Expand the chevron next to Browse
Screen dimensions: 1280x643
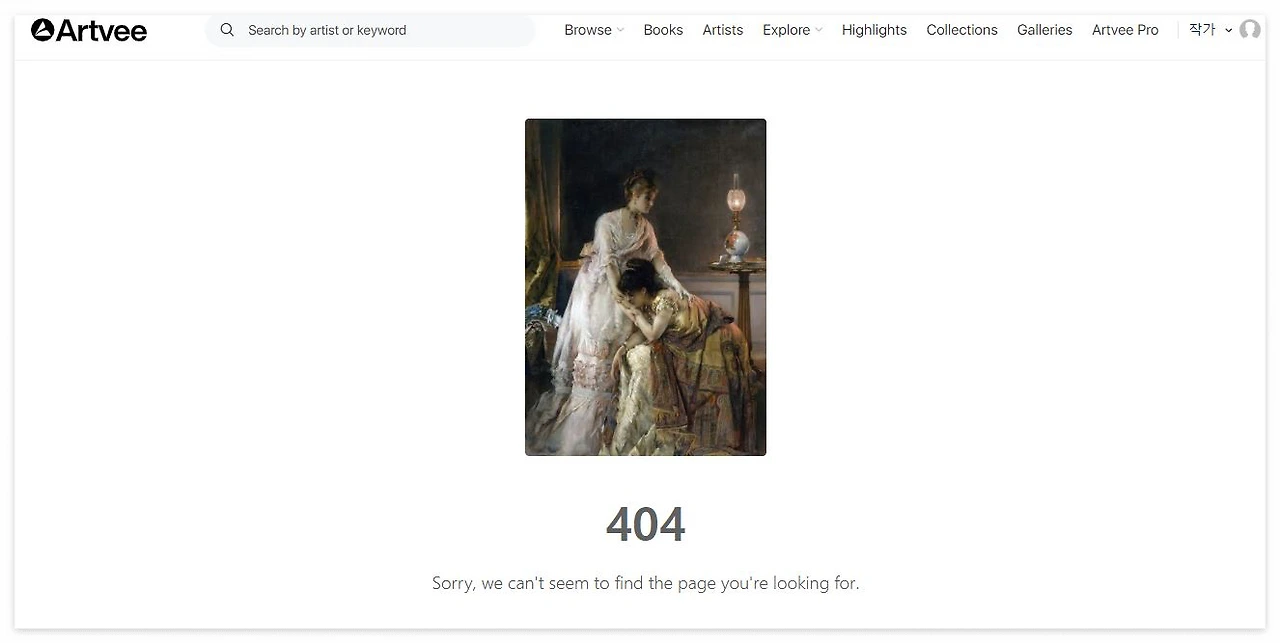pos(620,30)
